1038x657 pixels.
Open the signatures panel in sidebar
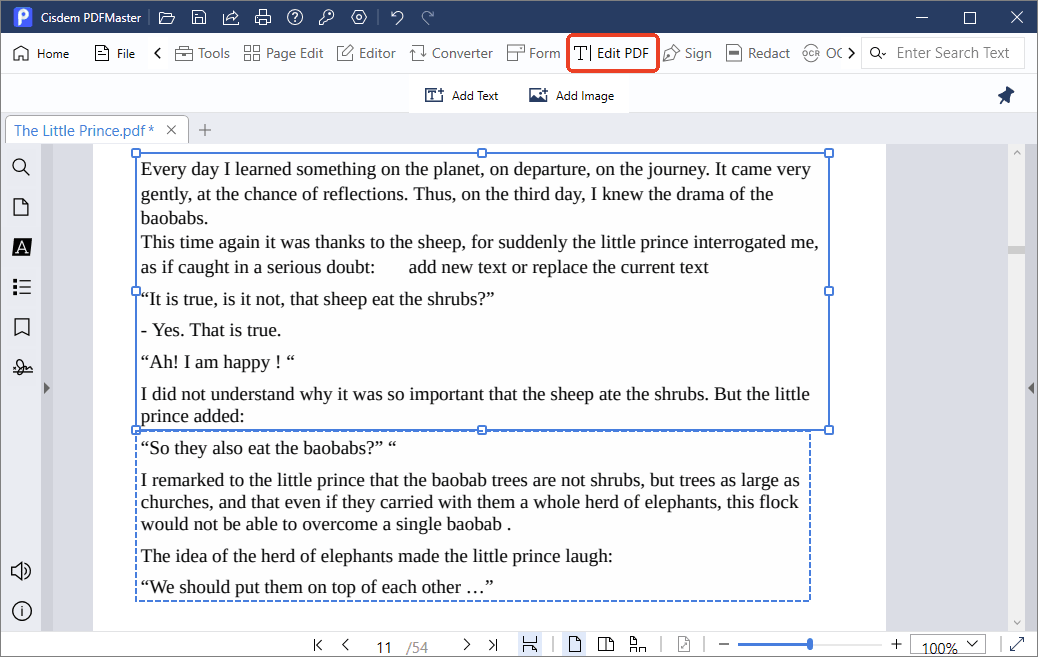pyautogui.click(x=22, y=367)
